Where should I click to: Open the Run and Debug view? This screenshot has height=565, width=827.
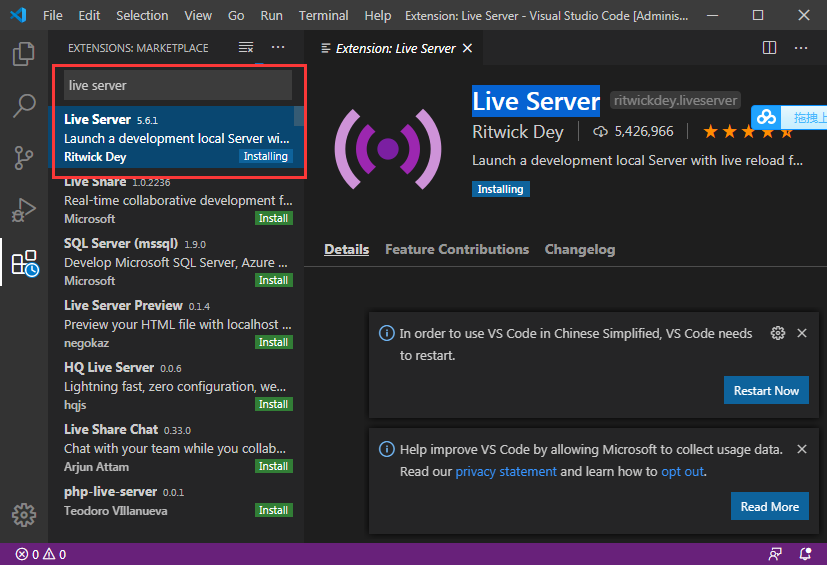(x=24, y=210)
